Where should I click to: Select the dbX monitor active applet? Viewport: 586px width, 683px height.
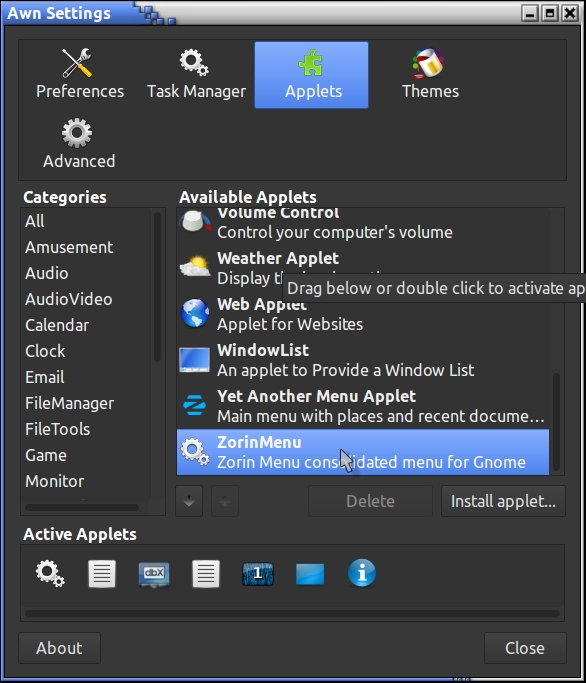click(x=154, y=575)
